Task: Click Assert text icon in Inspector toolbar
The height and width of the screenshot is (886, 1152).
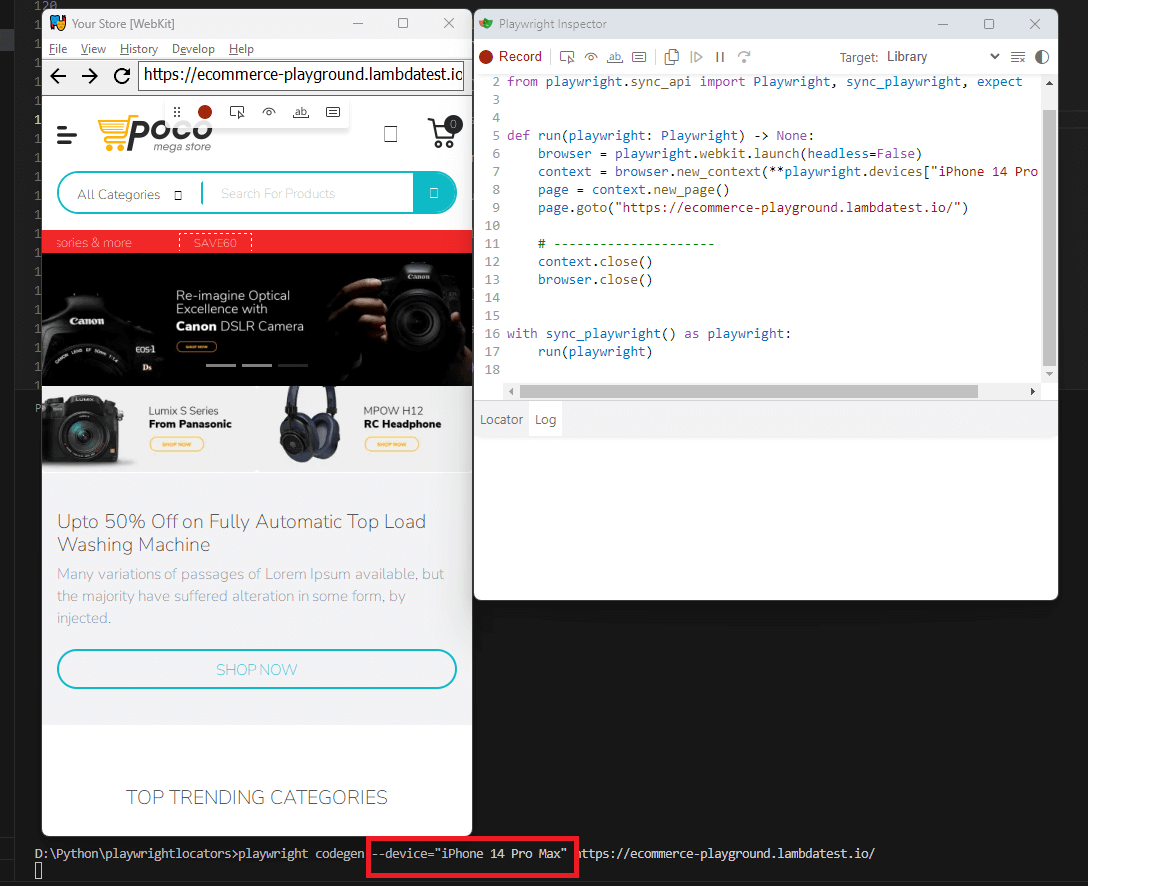Action: click(x=615, y=57)
